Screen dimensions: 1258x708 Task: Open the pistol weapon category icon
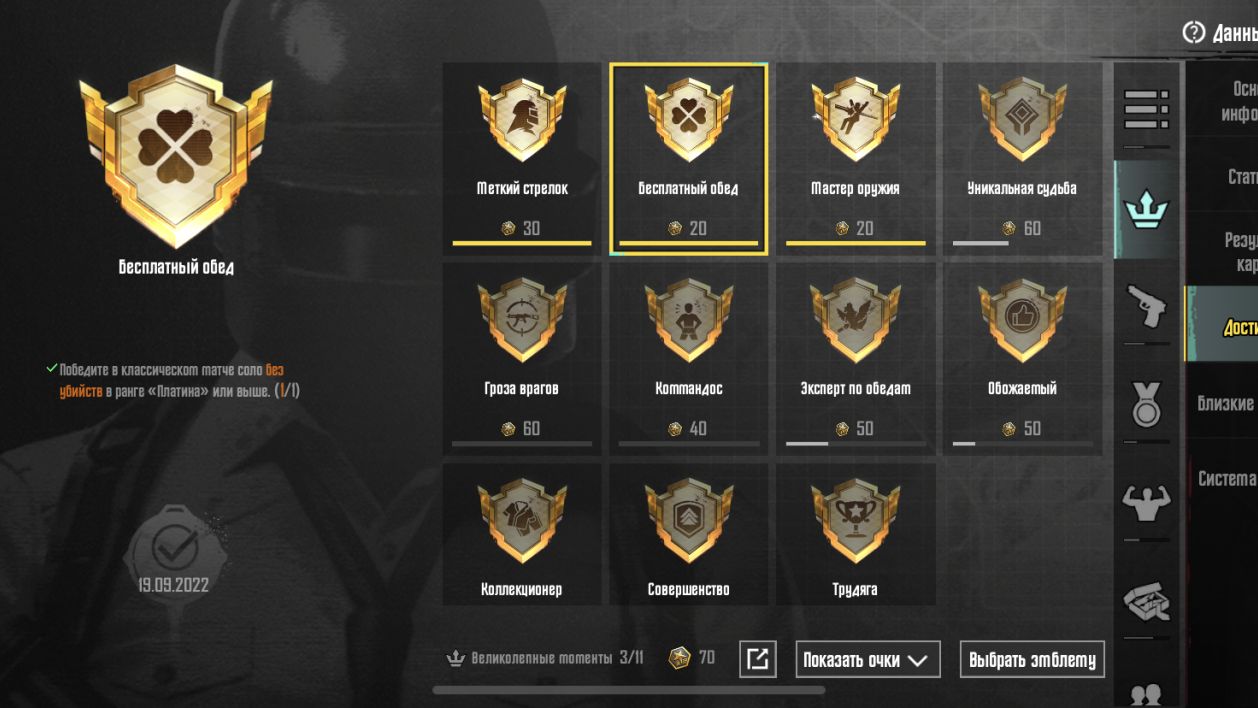pyautogui.click(x=1146, y=307)
